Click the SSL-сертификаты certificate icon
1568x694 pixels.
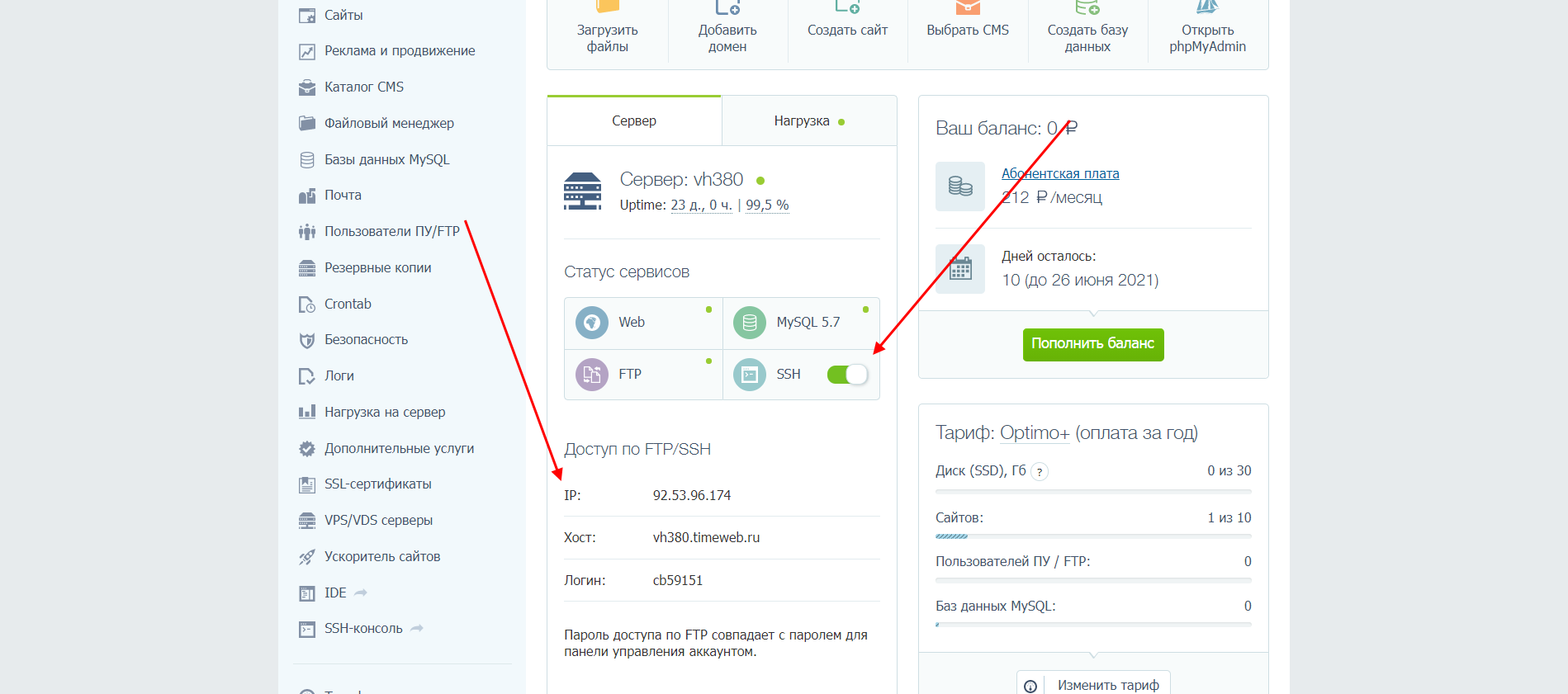(307, 484)
